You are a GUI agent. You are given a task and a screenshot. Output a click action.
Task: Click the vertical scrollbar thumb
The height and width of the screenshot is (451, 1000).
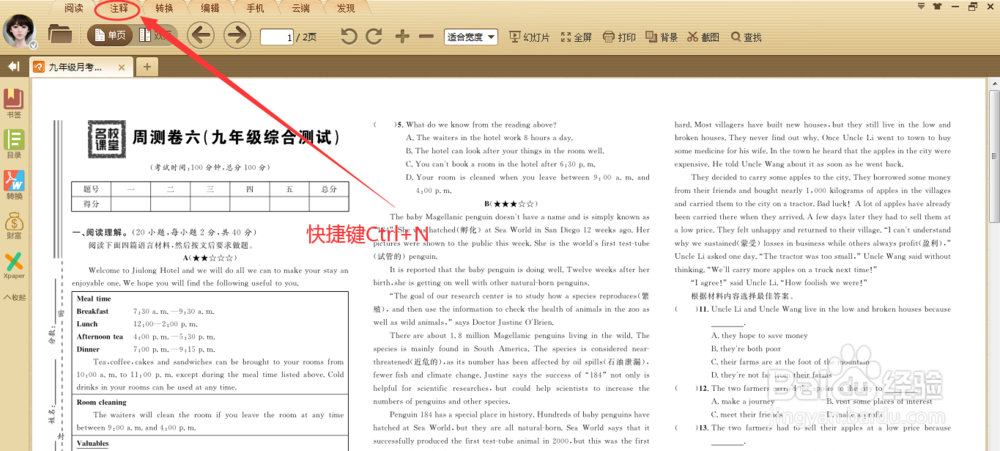994,156
